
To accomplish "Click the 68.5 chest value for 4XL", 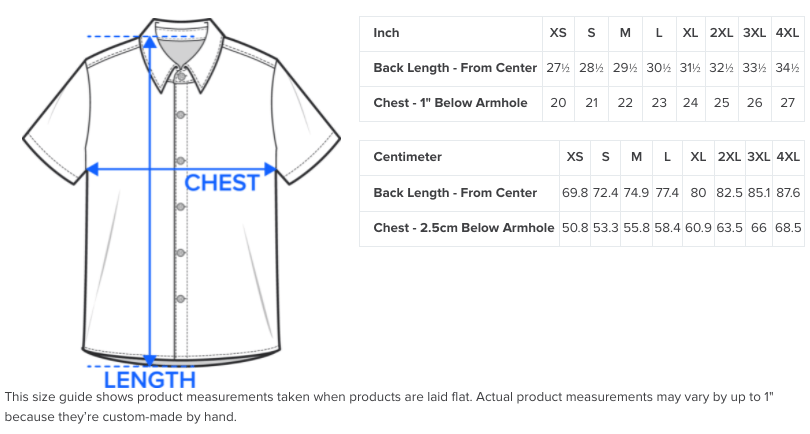I will [788, 228].
